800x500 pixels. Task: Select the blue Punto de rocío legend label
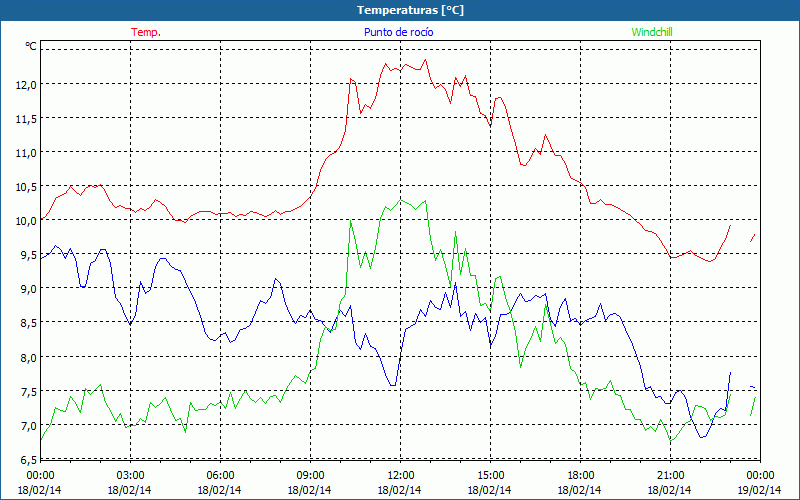pyautogui.click(x=398, y=32)
